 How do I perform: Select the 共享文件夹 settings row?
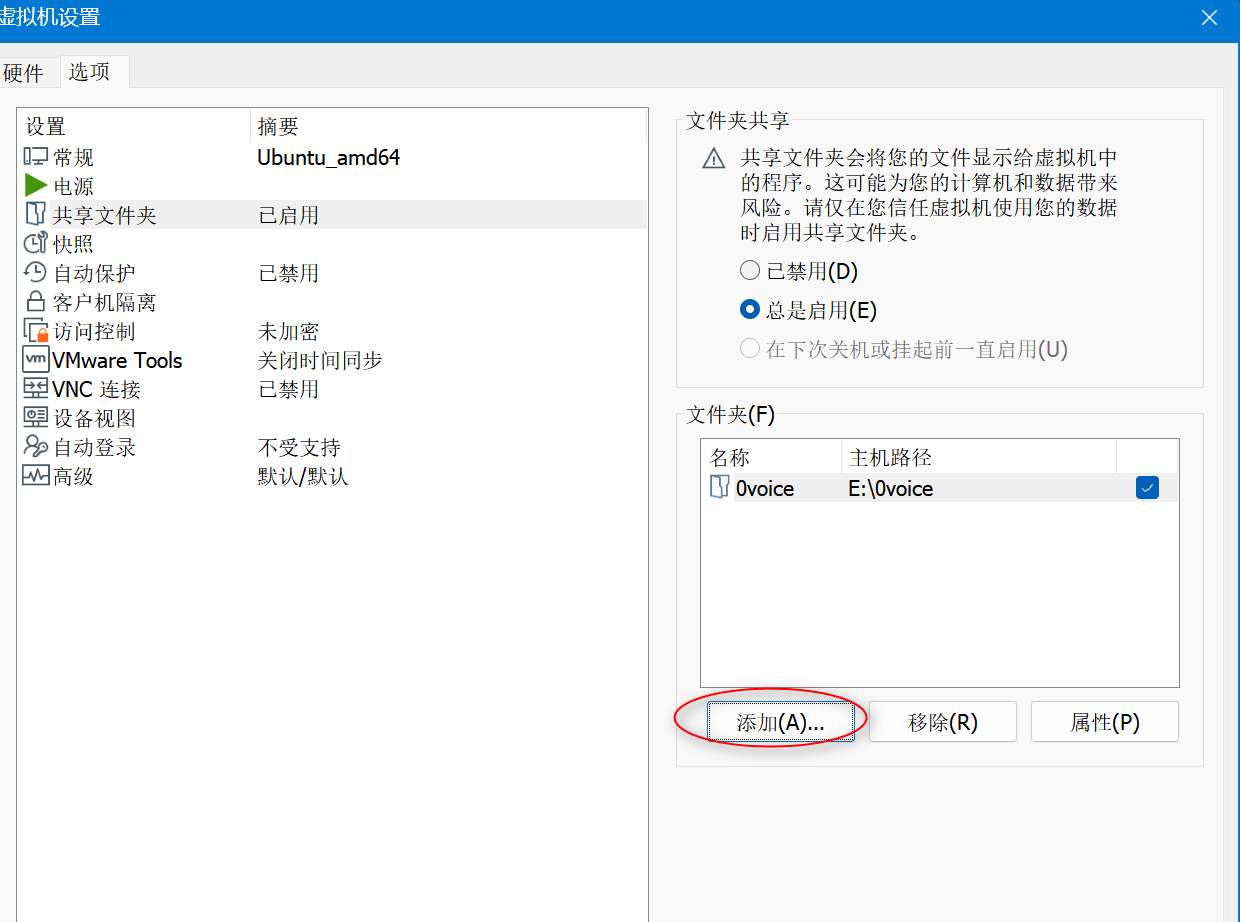(x=333, y=215)
